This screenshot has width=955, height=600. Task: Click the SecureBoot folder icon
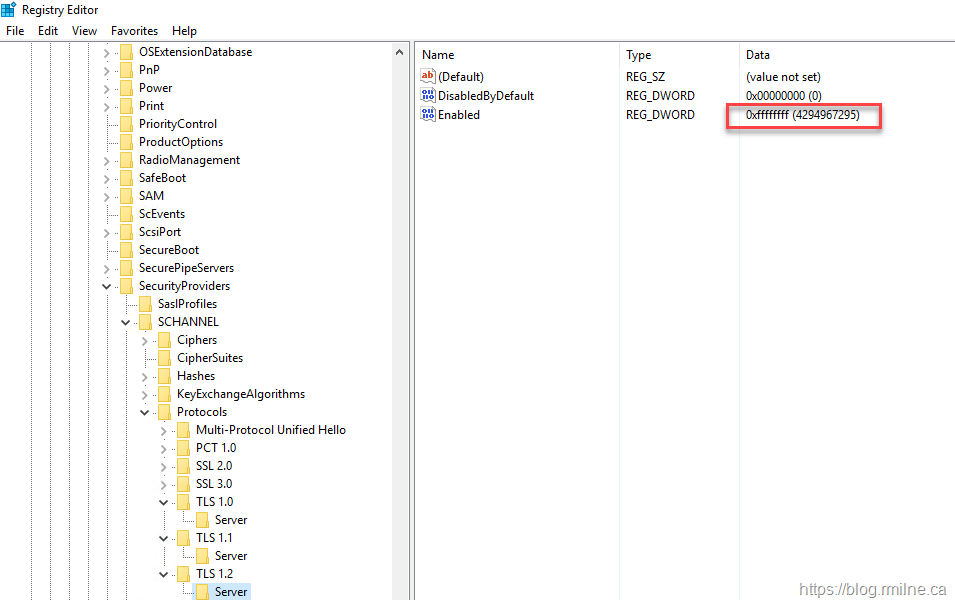point(126,250)
